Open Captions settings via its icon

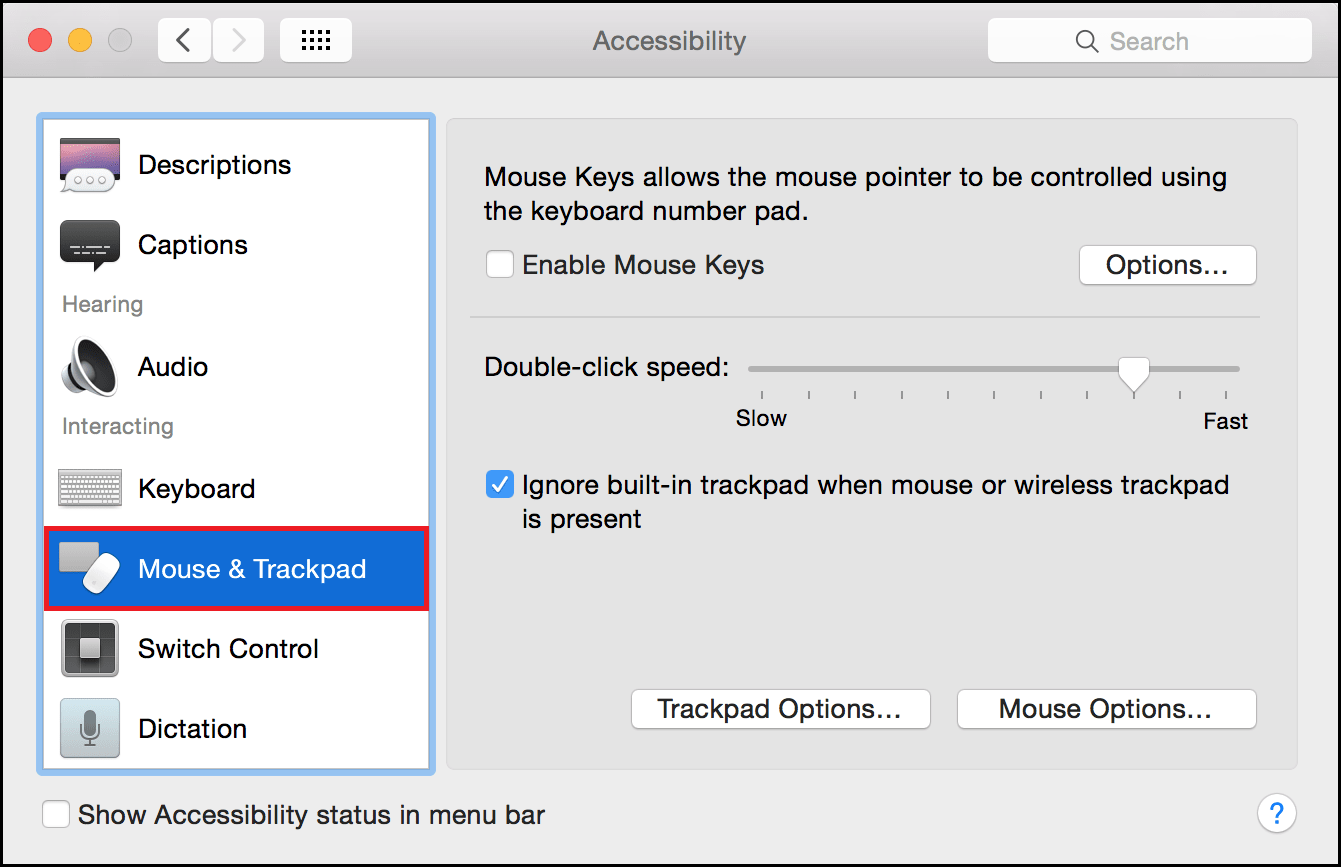tap(89, 244)
